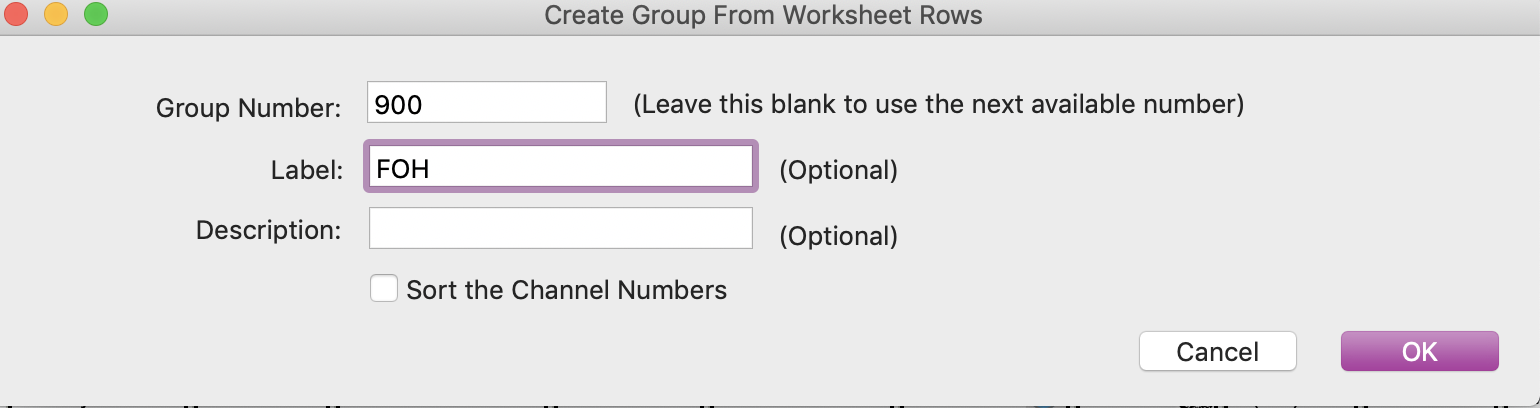Click the "Leave this blank" hint text
Screen dimensions: 1540x408
click(939, 104)
